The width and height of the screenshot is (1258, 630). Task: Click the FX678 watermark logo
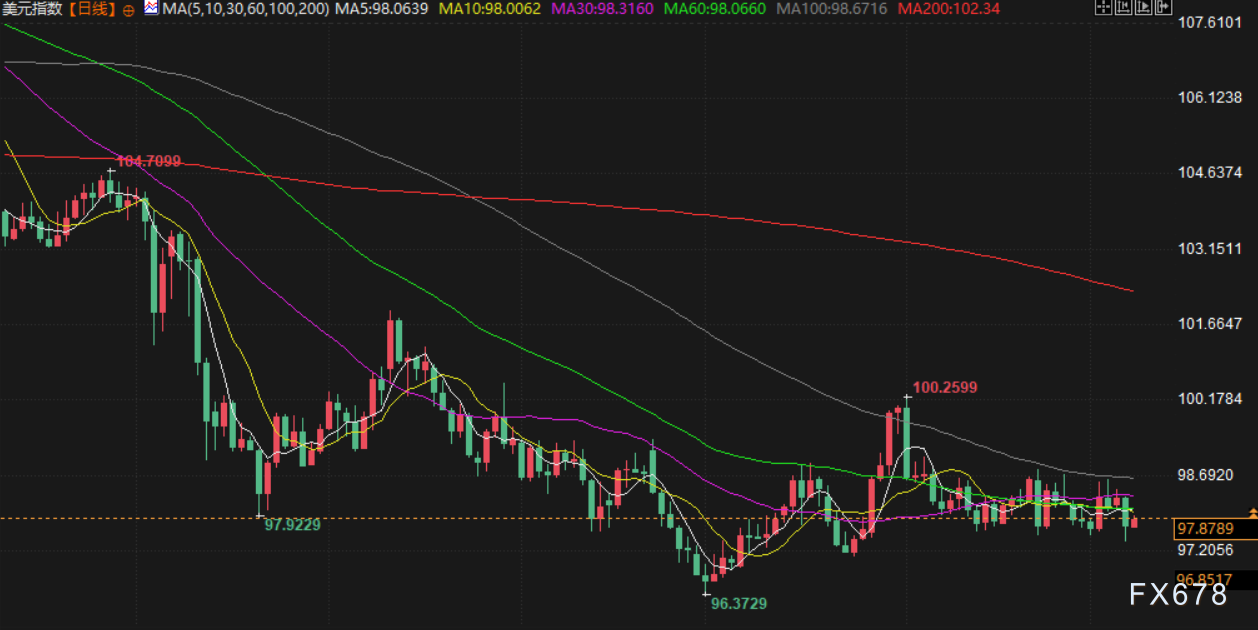1178,595
